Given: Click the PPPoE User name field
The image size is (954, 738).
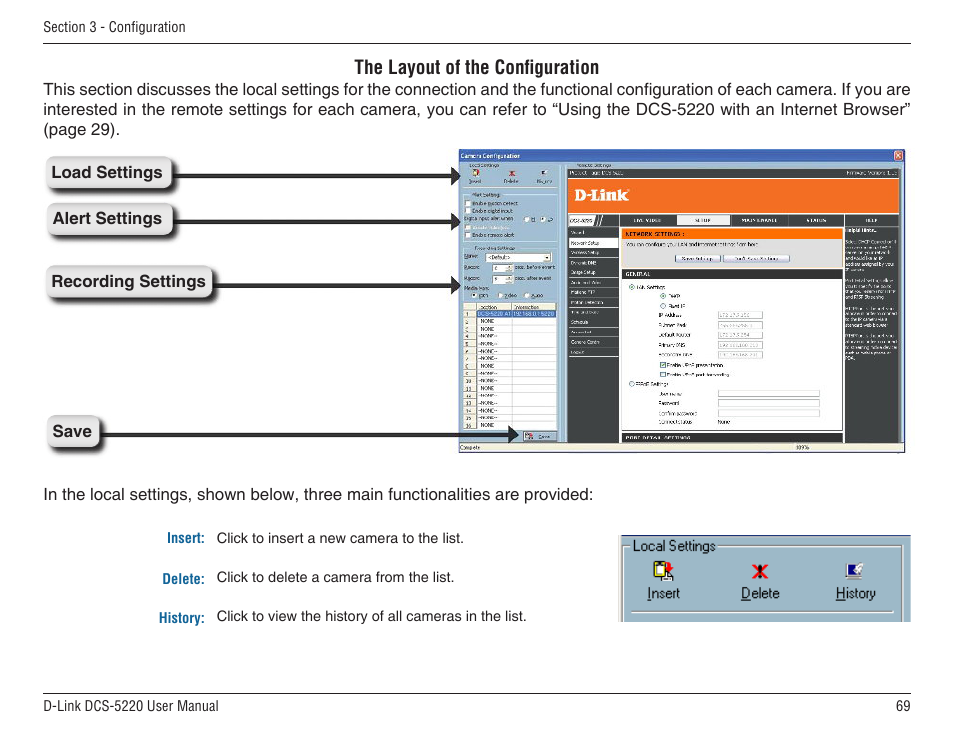Looking at the screenshot, I should click(768, 394).
